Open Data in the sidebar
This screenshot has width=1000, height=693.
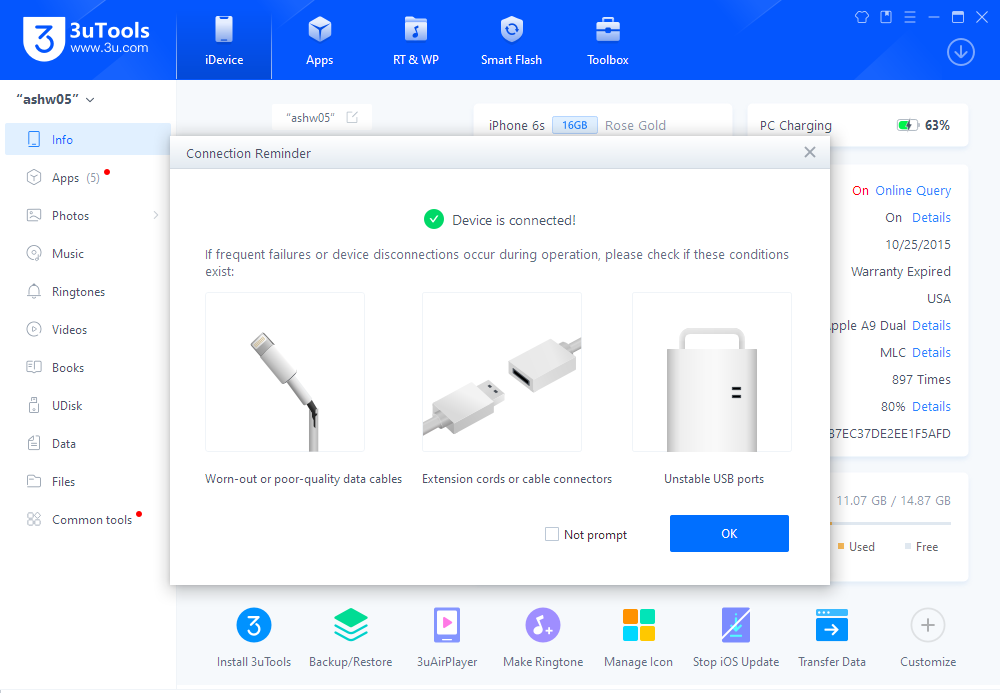[x=88, y=444]
